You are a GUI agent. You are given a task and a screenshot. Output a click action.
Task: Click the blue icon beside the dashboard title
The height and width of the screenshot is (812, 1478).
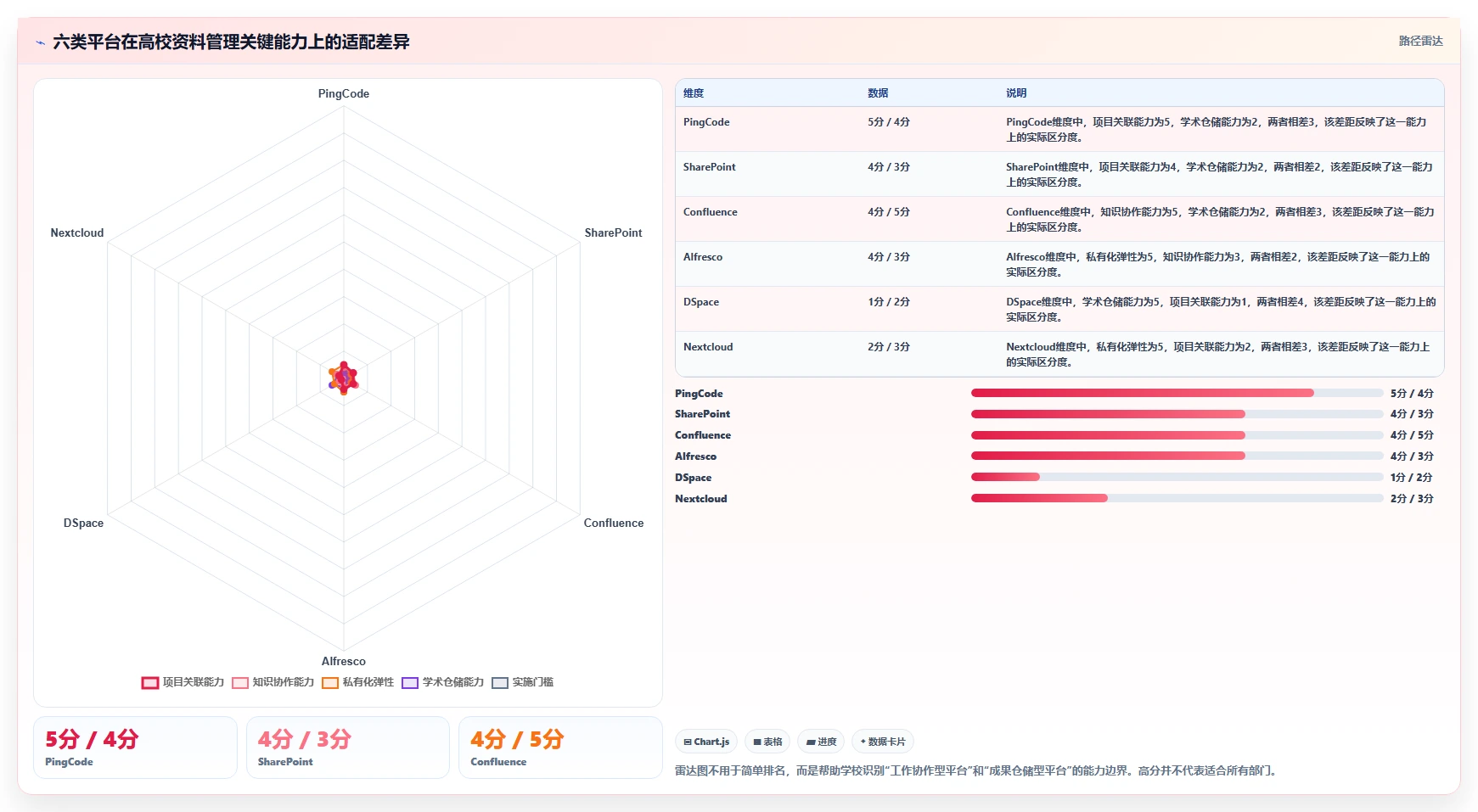pyautogui.click(x=41, y=42)
